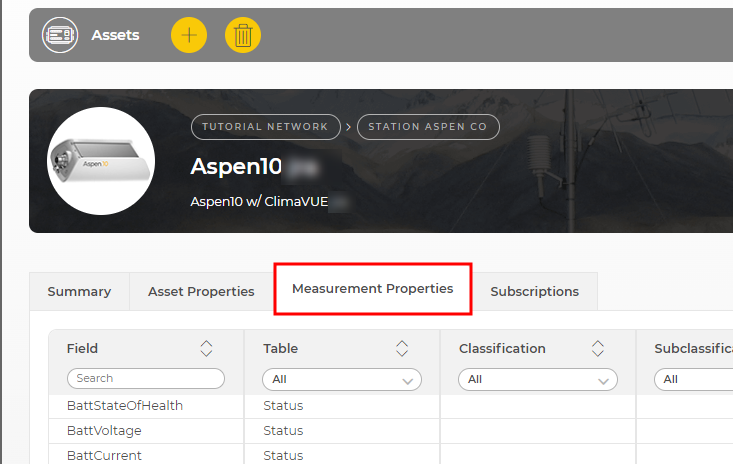
Task: Sort by the Classification column arrows
Action: (597, 349)
